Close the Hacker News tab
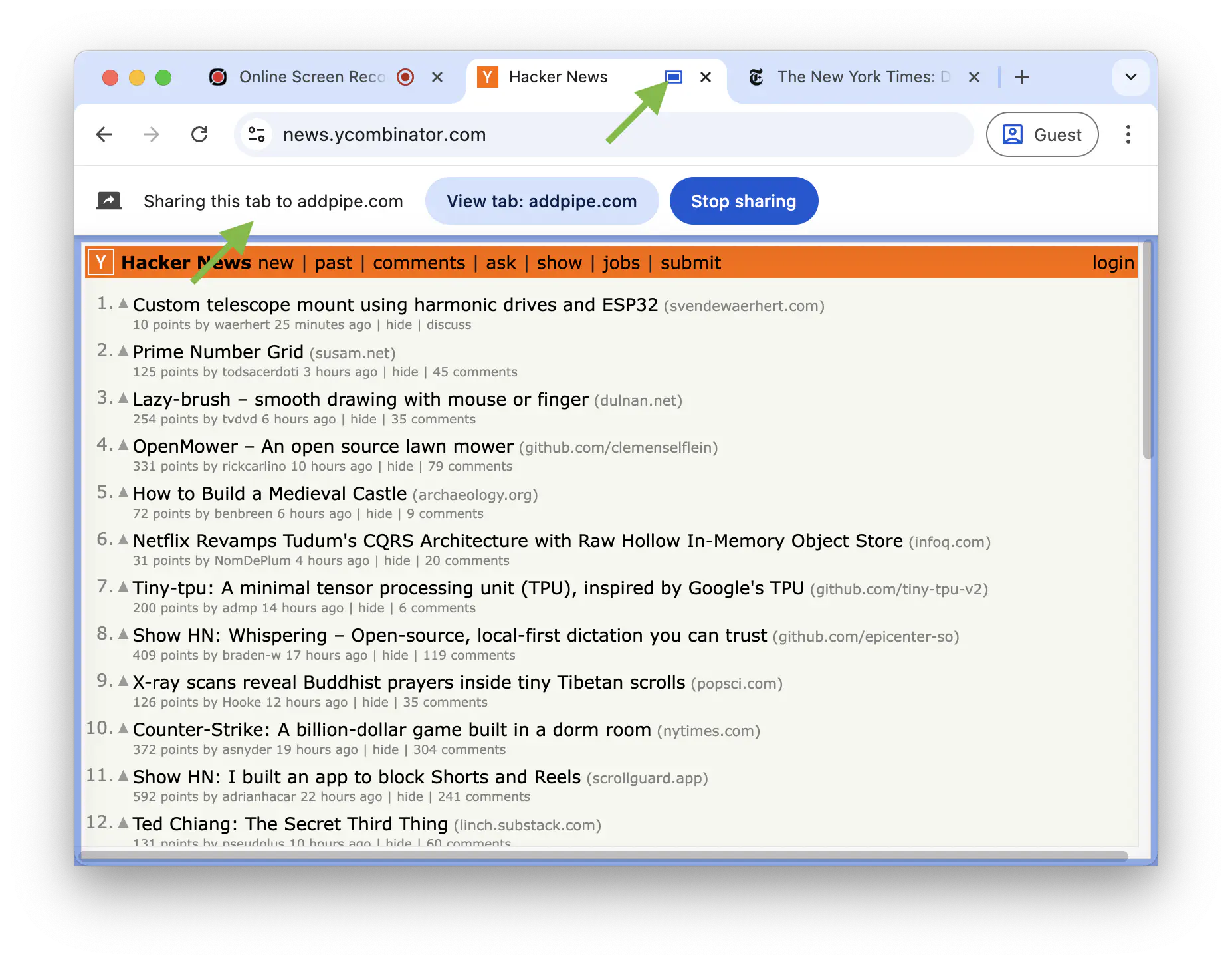 tap(706, 77)
